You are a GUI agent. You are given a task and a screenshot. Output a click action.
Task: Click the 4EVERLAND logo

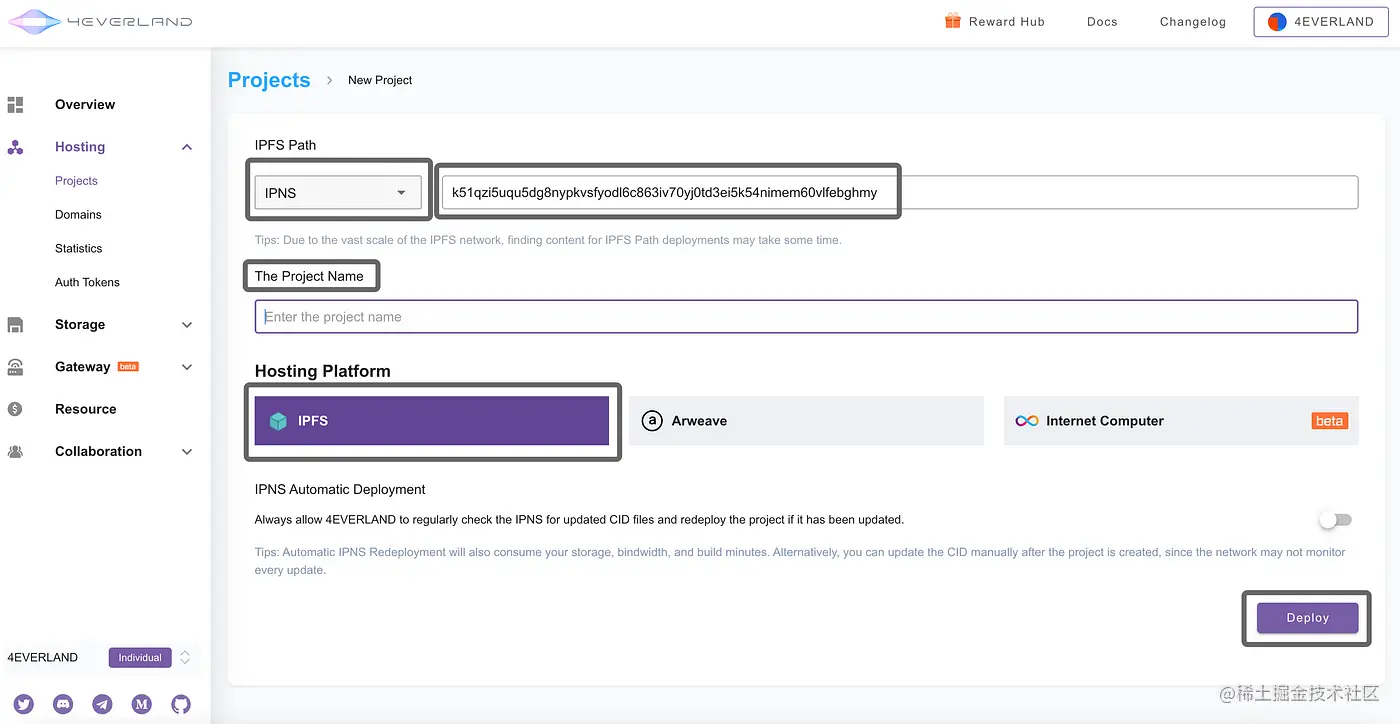99,21
